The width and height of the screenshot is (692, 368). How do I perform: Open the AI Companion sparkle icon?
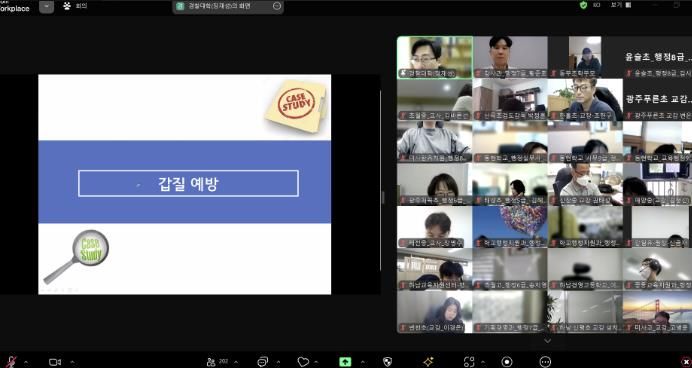(x=428, y=362)
